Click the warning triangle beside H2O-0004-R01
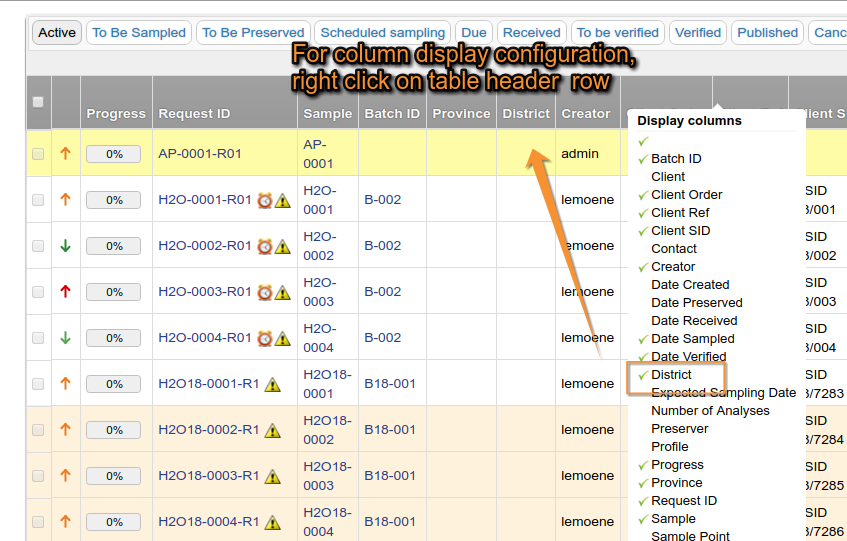Image resolution: width=847 pixels, height=541 pixels. click(283, 338)
